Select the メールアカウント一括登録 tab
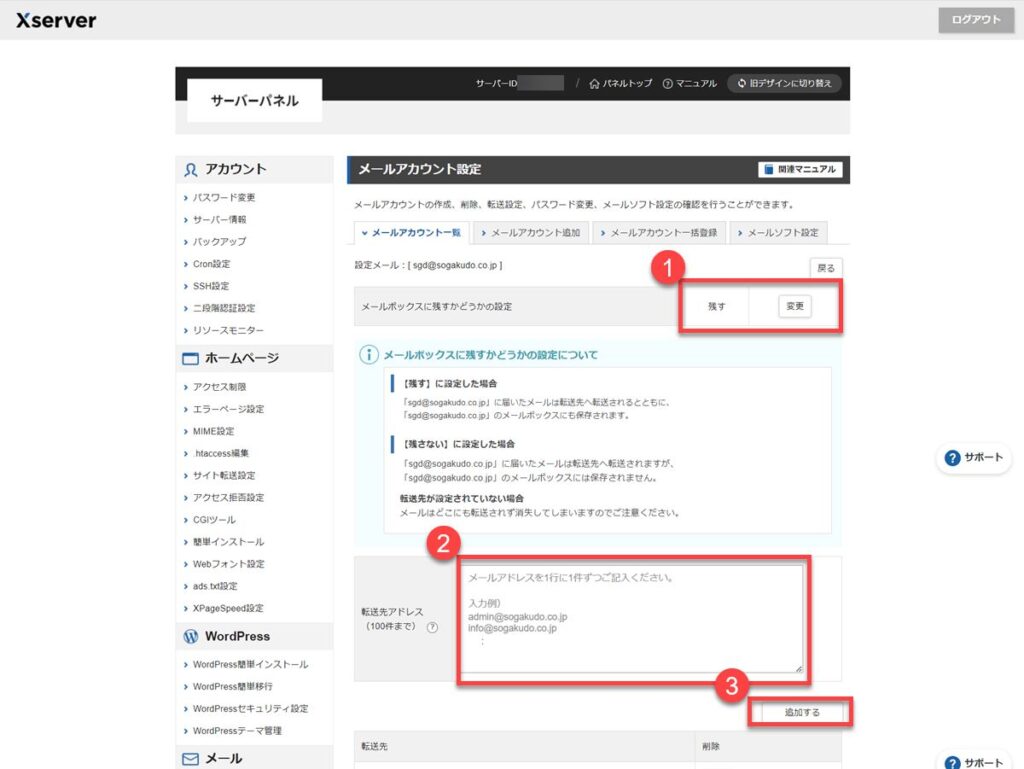The width and height of the screenshot is (1024, 769). [x=658, y=232]
